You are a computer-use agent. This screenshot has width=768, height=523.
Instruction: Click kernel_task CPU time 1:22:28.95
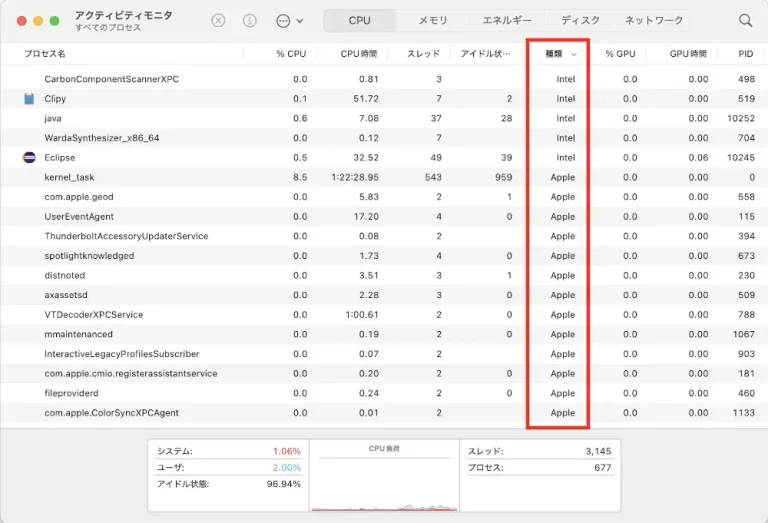click(355, 177)
